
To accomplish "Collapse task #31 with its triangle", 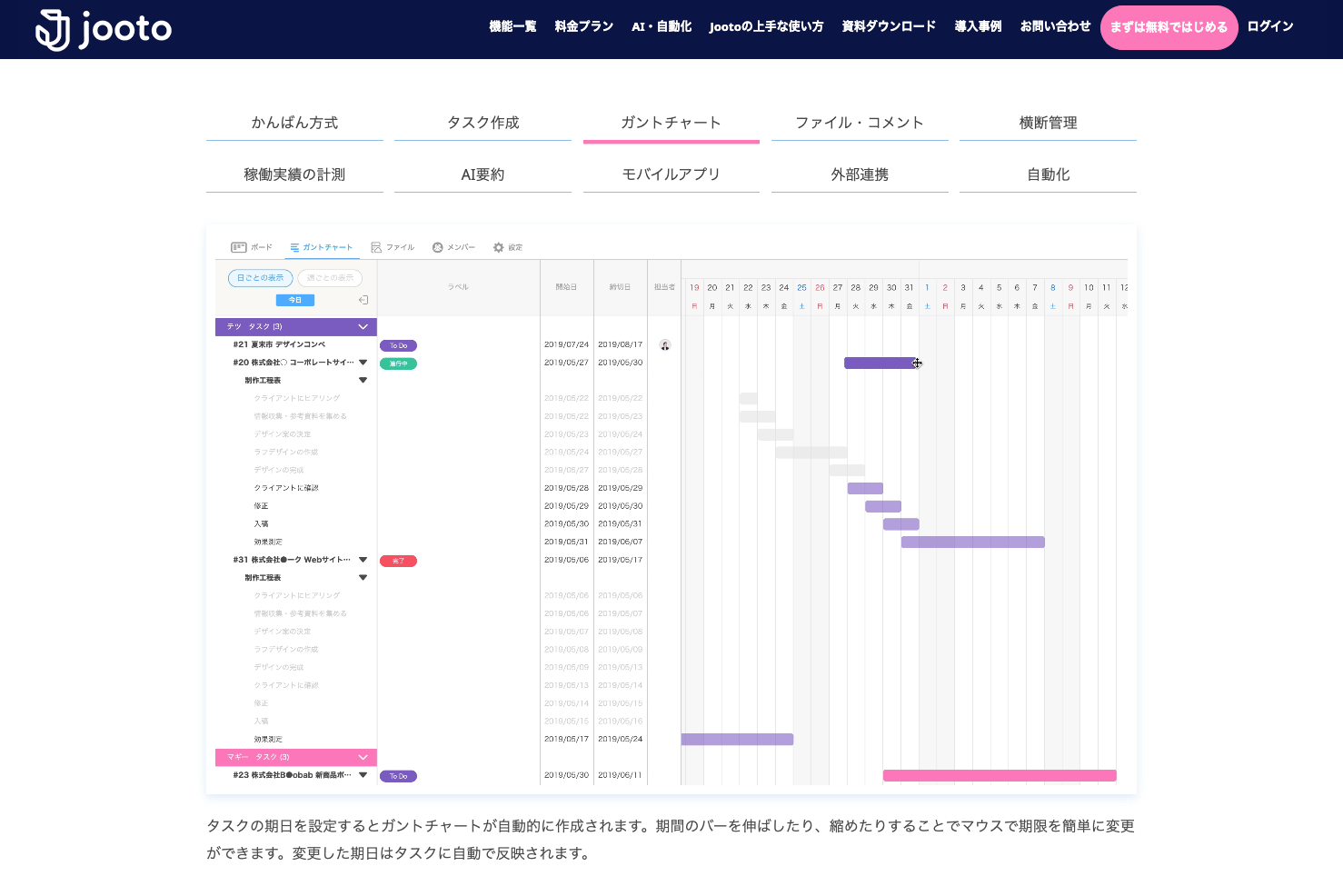I will [x=363, y=560].
